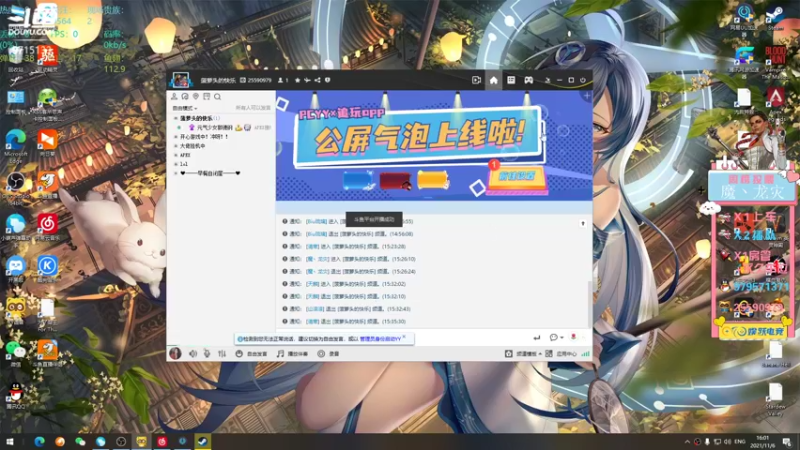Toggle the speaker volume icon
Viewport: 800px width, 450px height.
tap(193, 354)
